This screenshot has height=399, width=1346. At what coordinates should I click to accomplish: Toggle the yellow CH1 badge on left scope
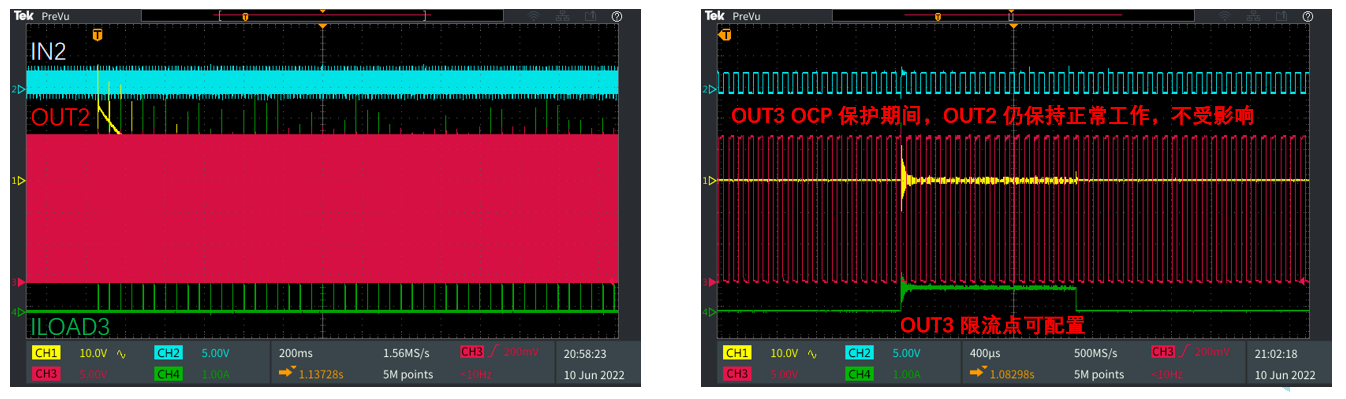tap(45, 353)
